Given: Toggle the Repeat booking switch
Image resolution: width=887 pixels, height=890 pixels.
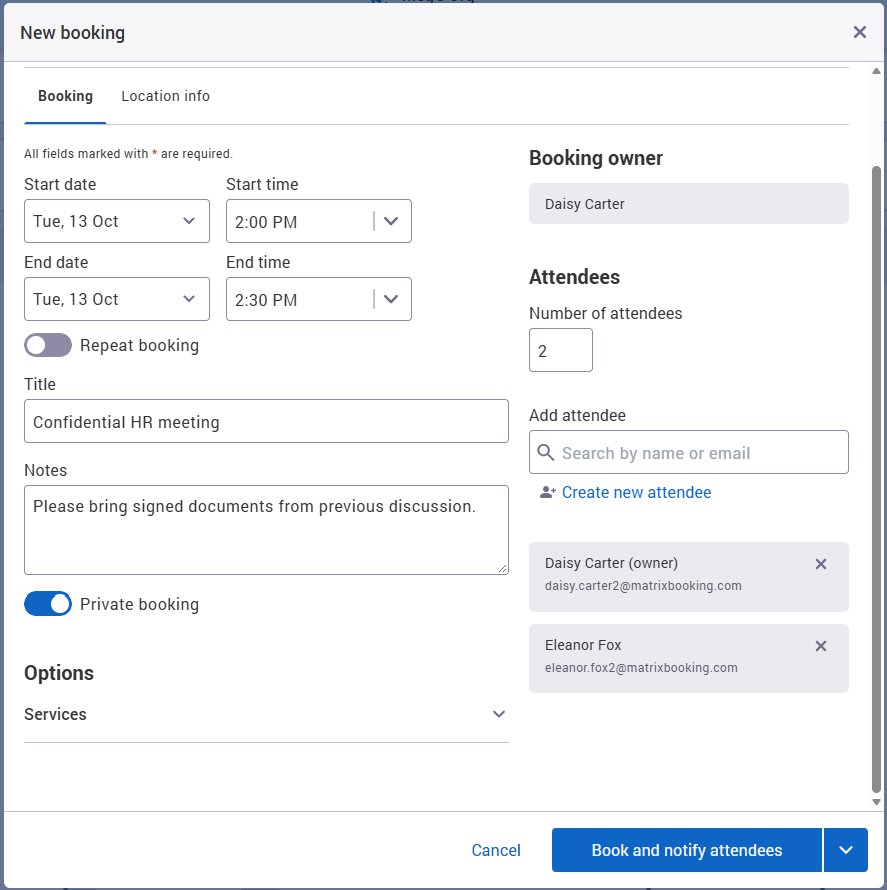Looking at the screenshot, I should click(x=48, y=345).
